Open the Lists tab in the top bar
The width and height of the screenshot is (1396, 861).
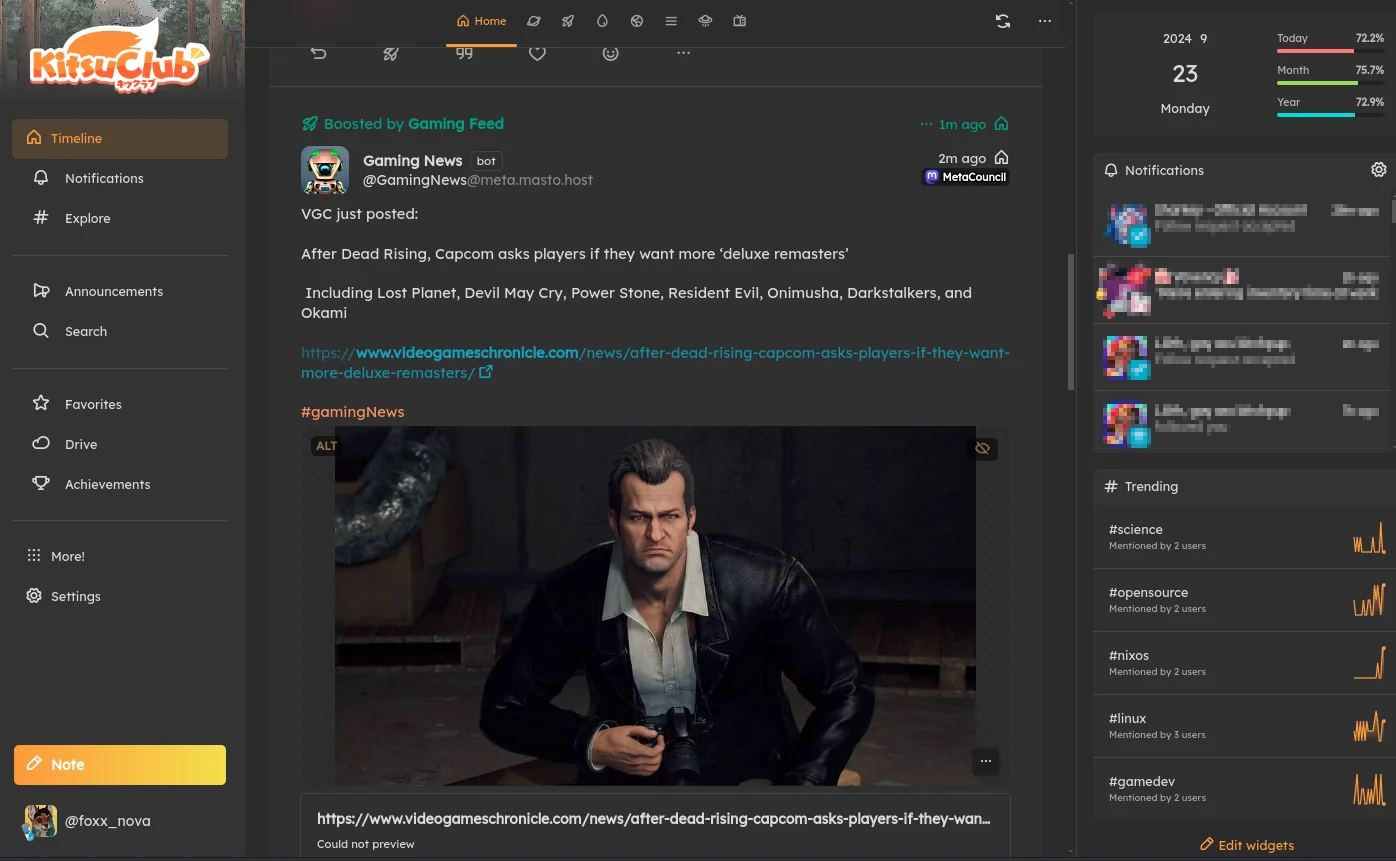pos(671,21)
